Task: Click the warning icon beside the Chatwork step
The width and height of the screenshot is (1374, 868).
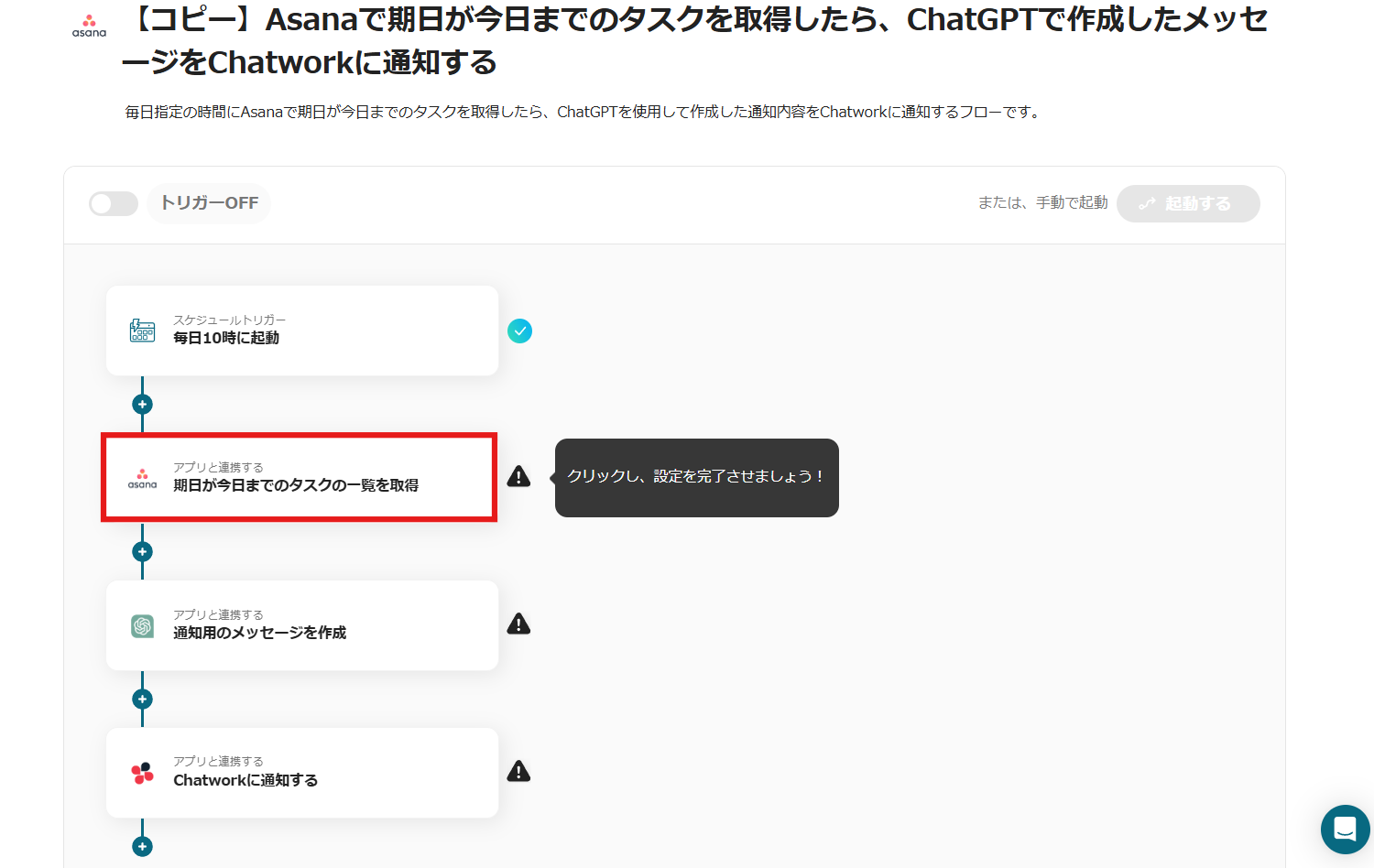Action: click(x=518, y=771)
